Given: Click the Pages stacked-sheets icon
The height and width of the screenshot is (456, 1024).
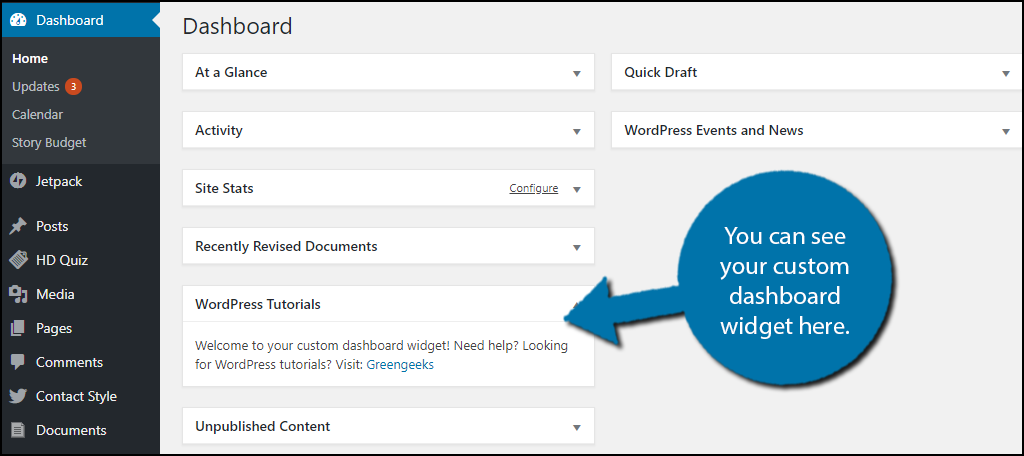Looking at the screenshot, I should (x=18, y=328).
